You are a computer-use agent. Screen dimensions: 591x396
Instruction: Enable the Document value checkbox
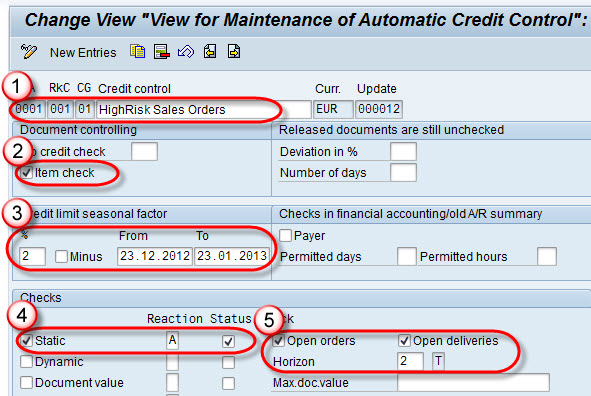(26, 383)
